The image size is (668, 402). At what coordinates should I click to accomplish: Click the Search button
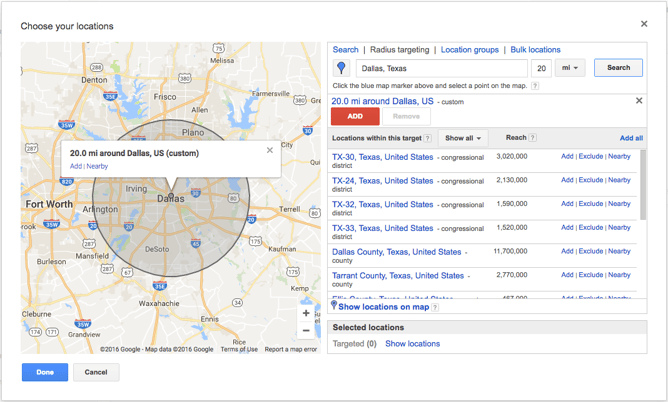click(x=619, y=68)
